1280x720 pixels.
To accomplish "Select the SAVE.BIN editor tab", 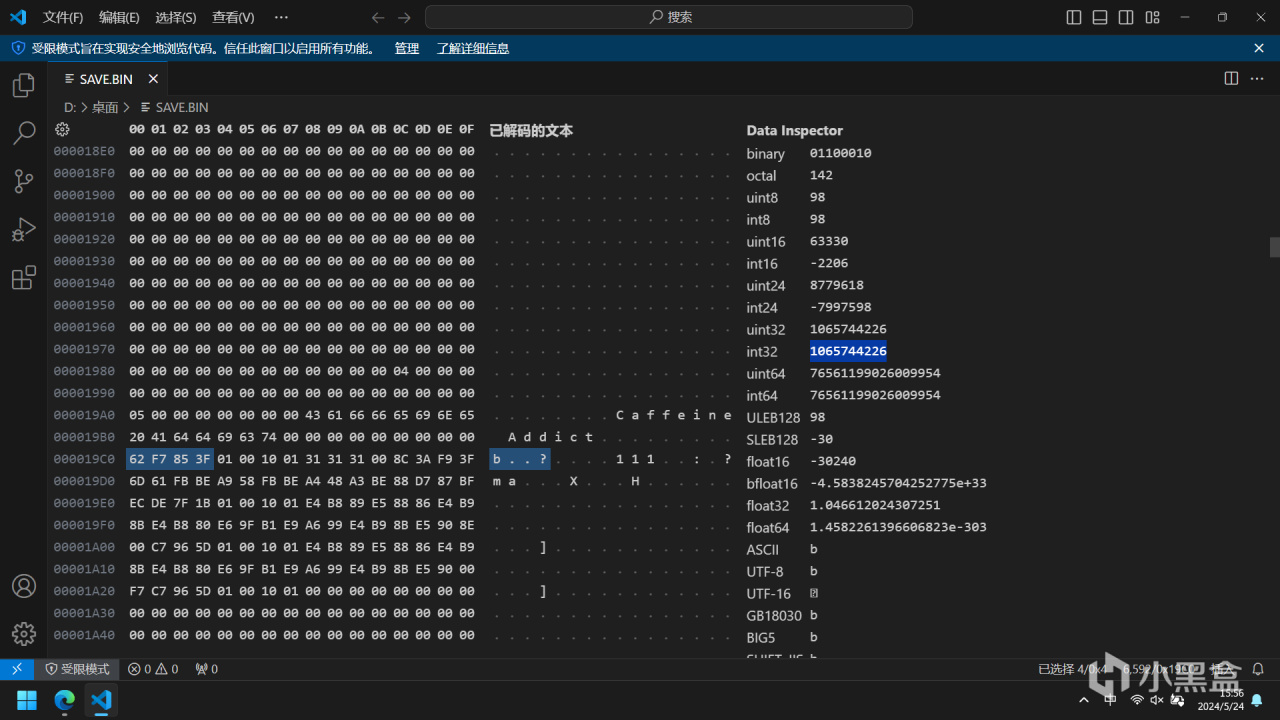I will (x=107, y=79).
